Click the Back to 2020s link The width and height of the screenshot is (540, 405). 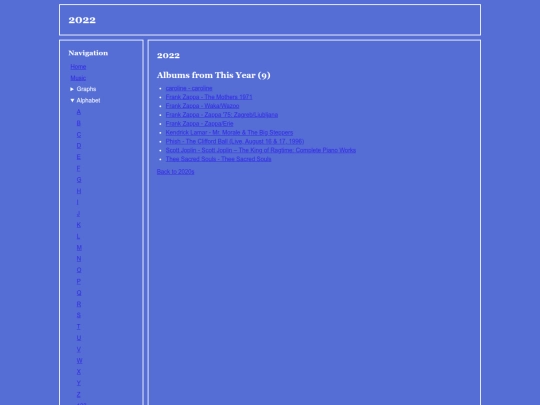[175, 172]
